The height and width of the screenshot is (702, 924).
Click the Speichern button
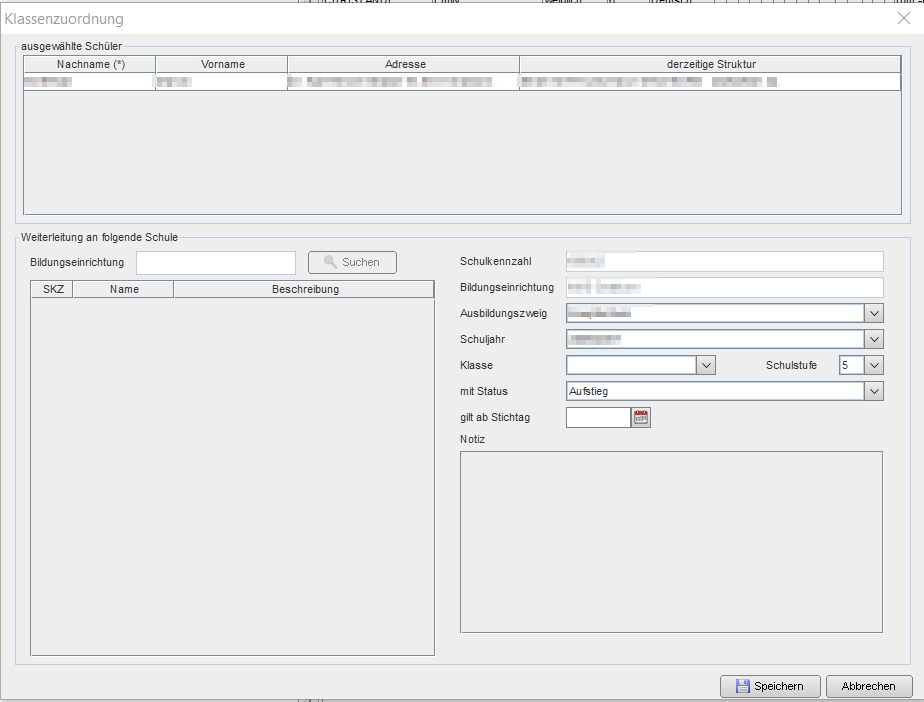[769, 686]
